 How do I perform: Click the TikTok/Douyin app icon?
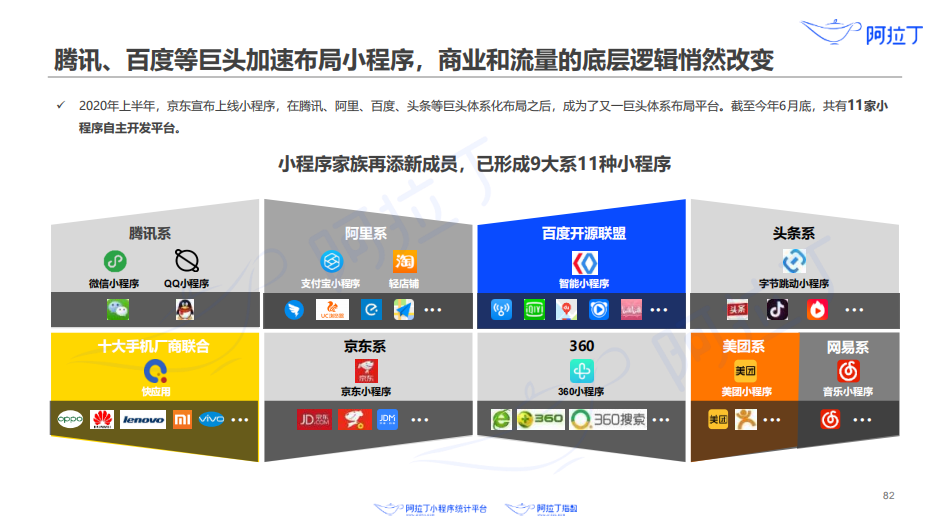click(777, 310)
